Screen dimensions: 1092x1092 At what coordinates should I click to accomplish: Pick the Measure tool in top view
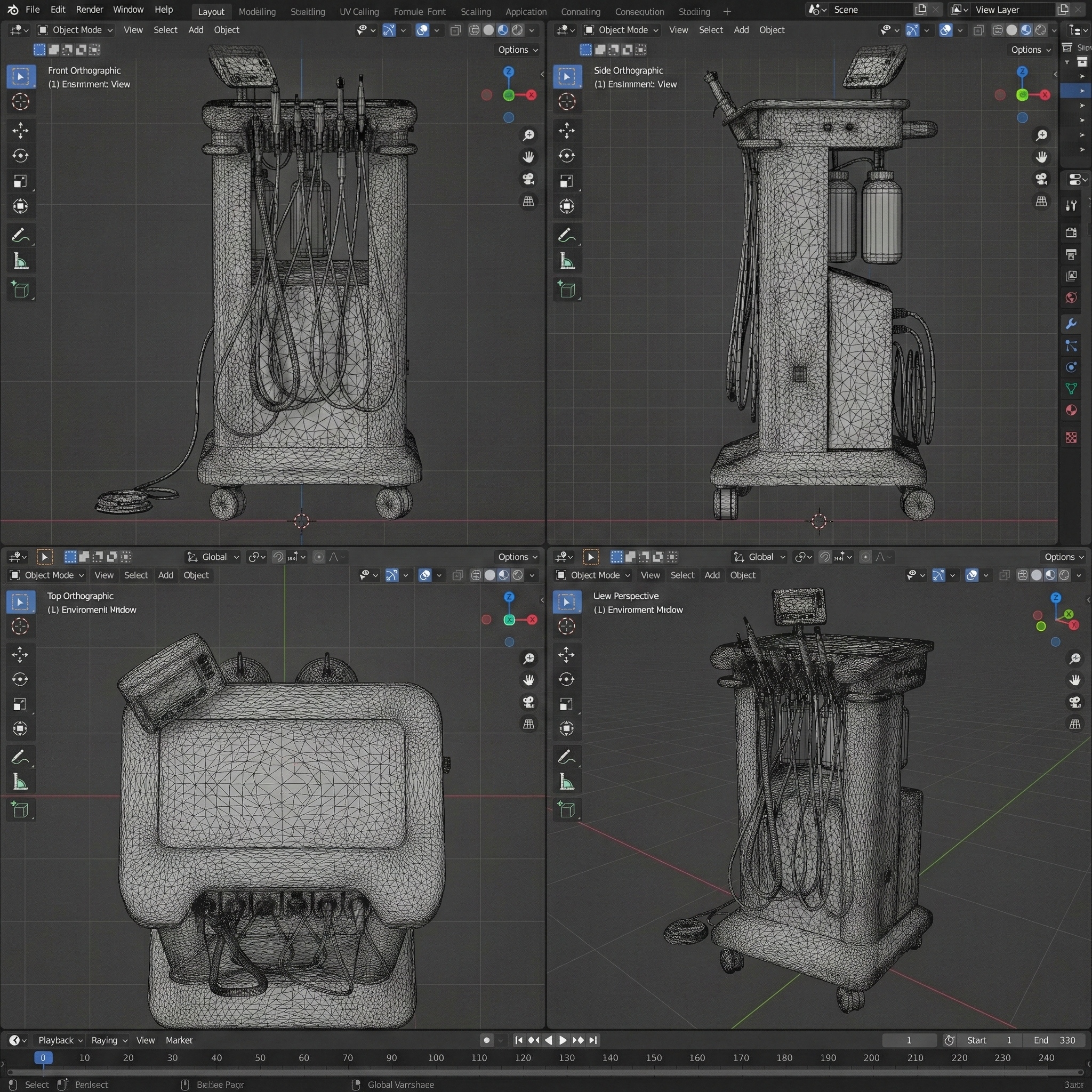click(20, 782)
